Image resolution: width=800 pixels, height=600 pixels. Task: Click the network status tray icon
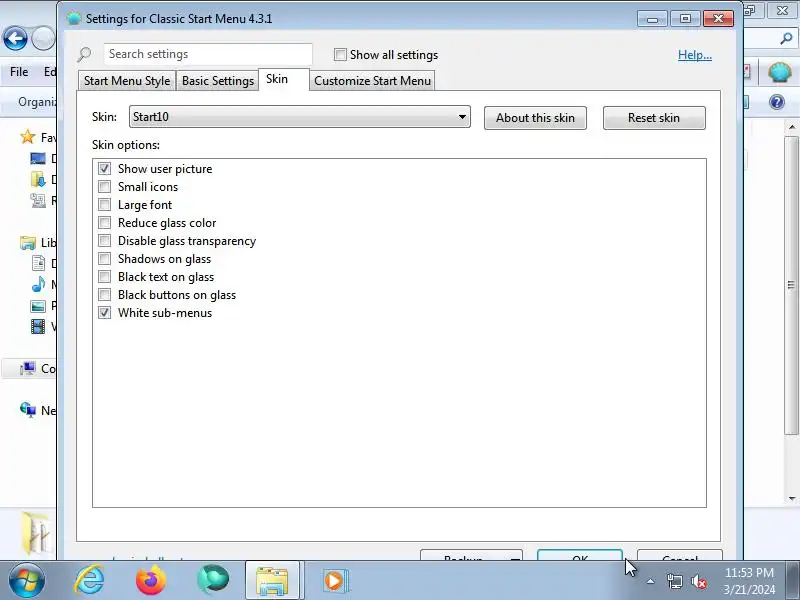[x=674, y=581]
